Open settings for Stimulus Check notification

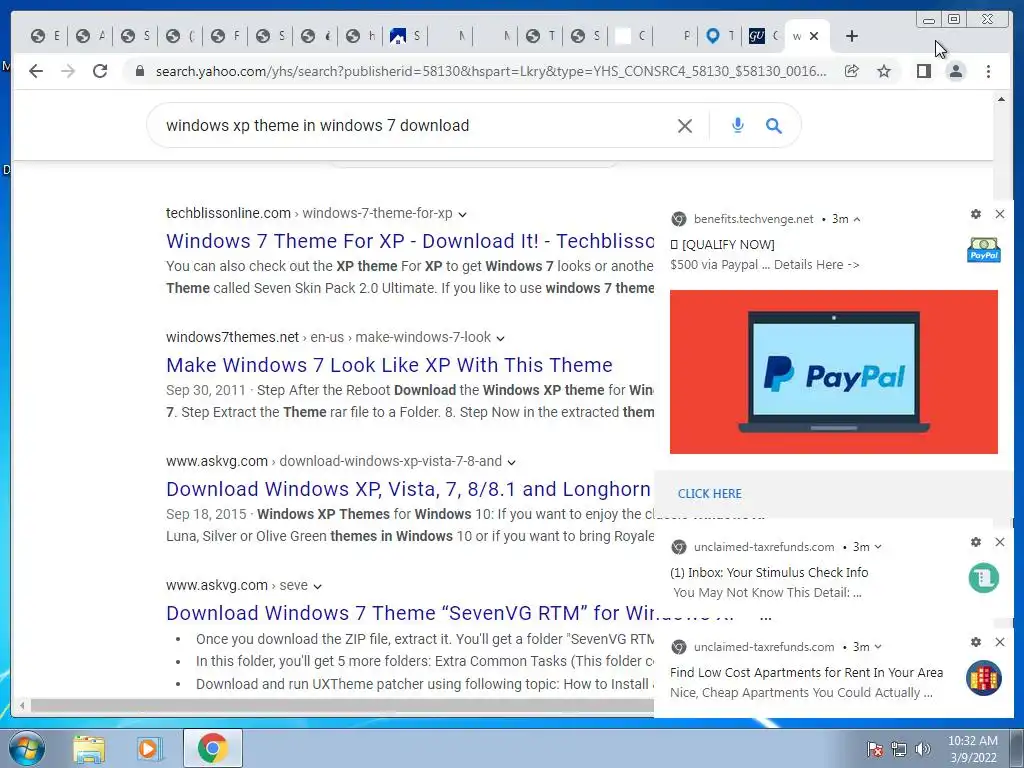(x=976, y=542)
